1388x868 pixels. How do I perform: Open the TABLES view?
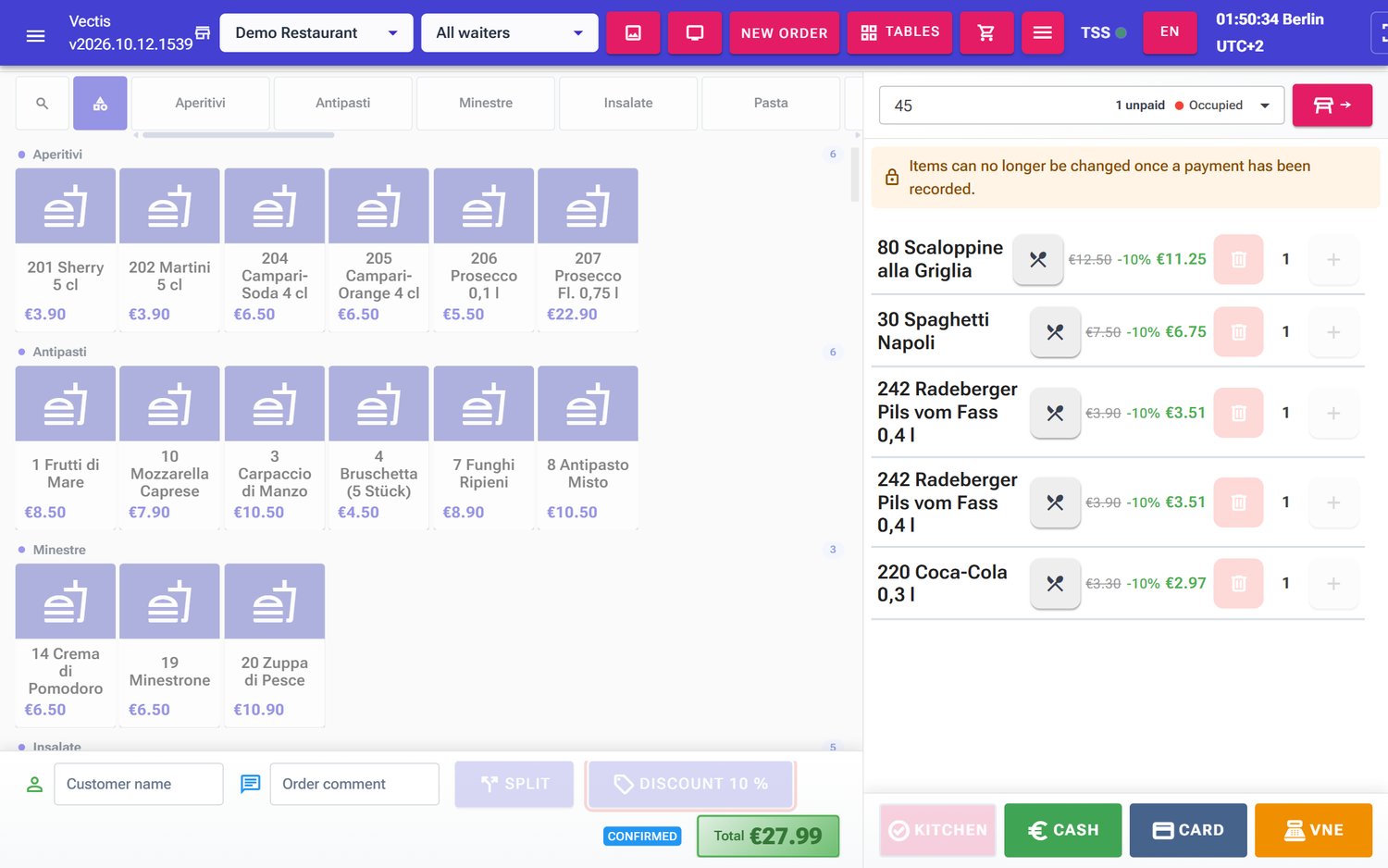pyautogui.click(x=899, y=33)
